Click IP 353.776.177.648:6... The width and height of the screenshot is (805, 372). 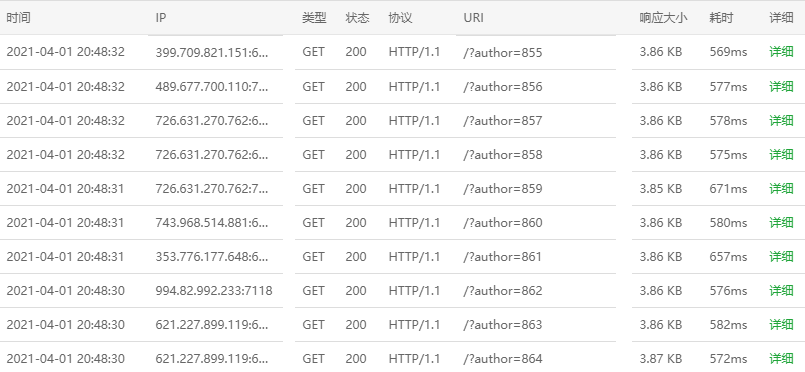click(212, 256)
